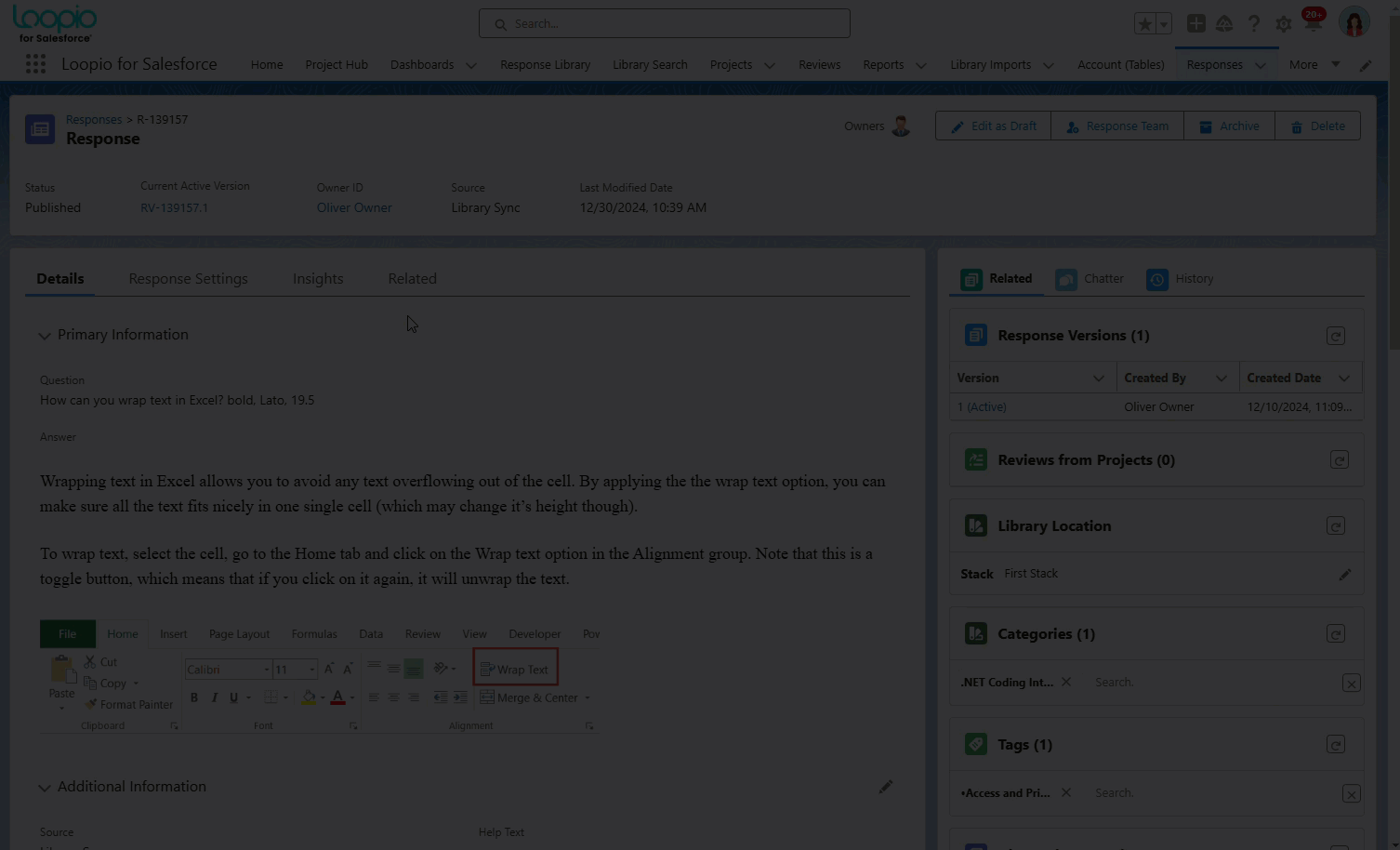Switch to the Chatter tab
The height and width of the screenshot is (850, 1400).
(1090, 278)
